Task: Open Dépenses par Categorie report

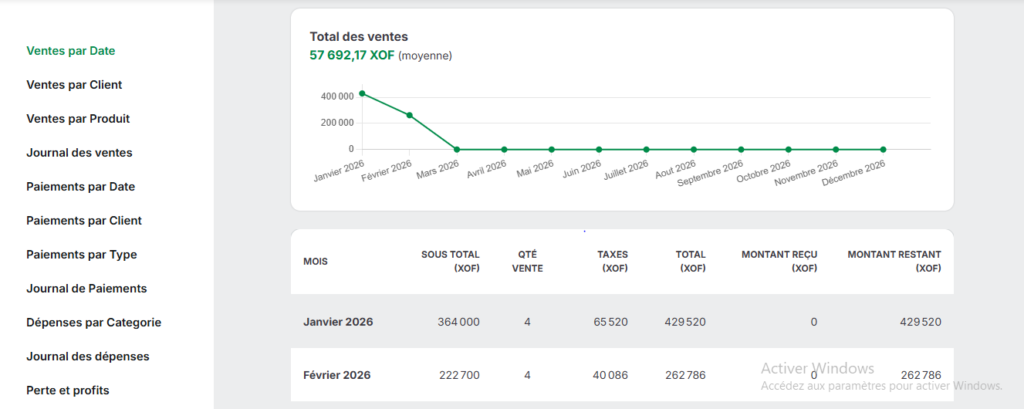Action: (93, 322)
